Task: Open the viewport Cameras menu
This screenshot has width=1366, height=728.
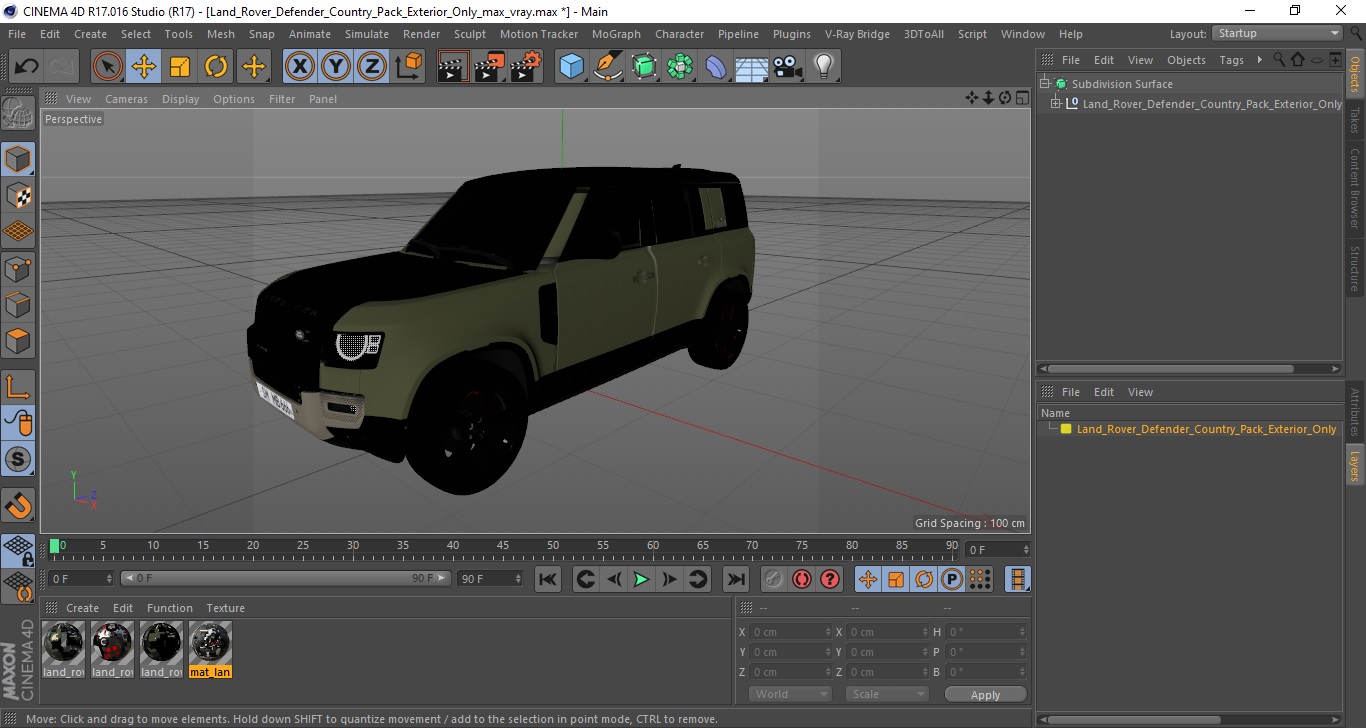Action: (126, 99)
